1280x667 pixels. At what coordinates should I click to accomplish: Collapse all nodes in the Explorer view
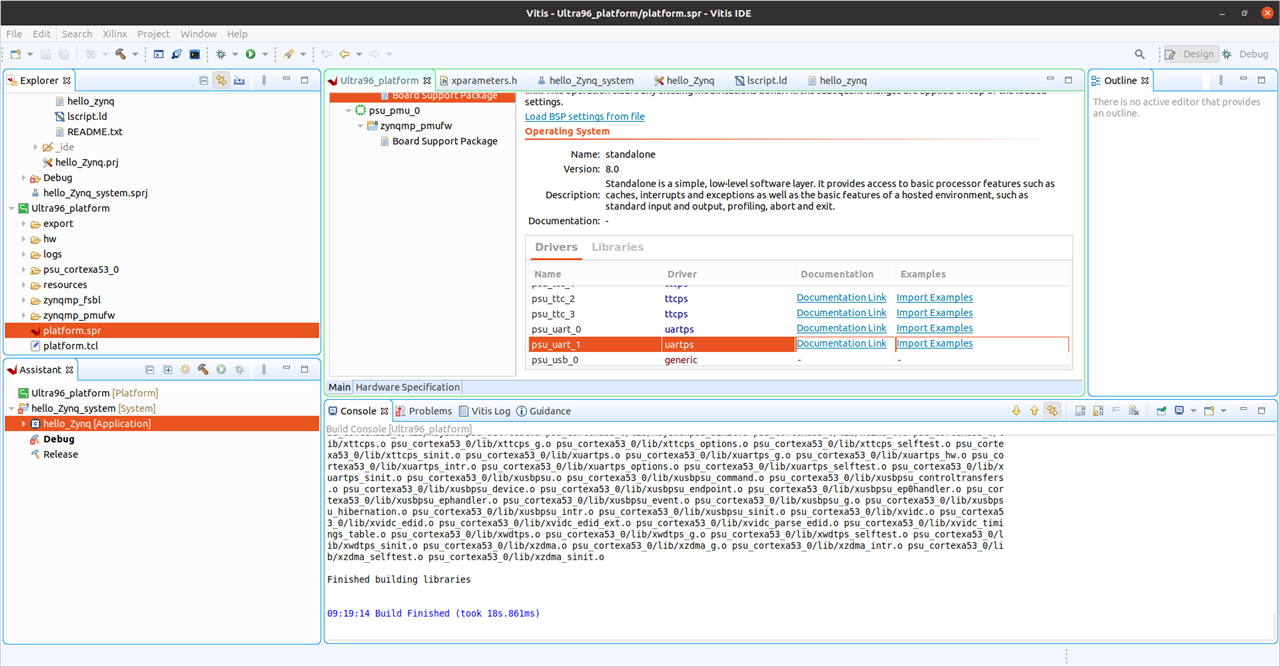click(203, 79)
